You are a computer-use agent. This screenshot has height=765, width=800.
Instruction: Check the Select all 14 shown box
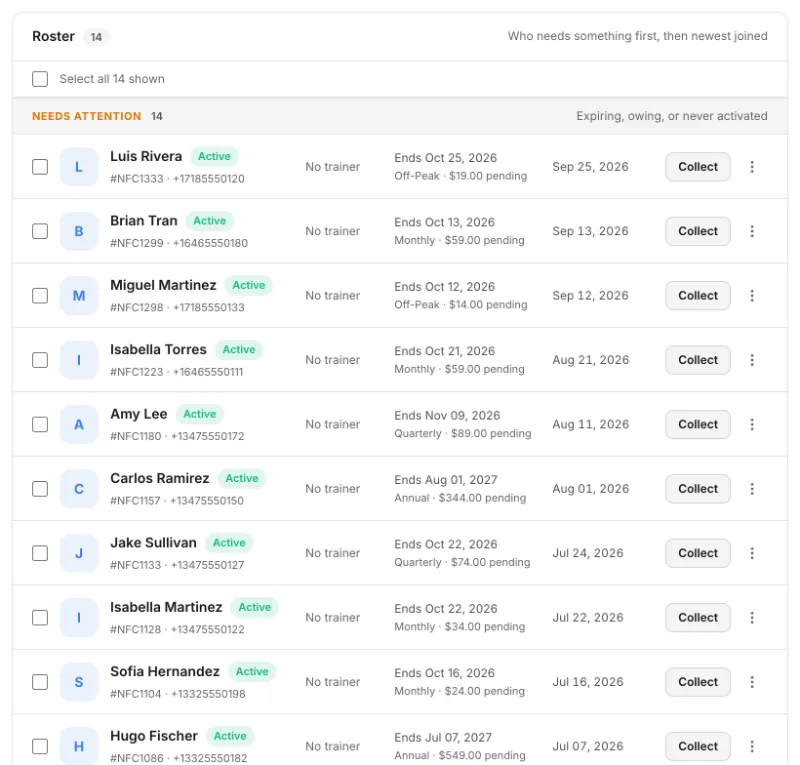click(x=40, y=79)
